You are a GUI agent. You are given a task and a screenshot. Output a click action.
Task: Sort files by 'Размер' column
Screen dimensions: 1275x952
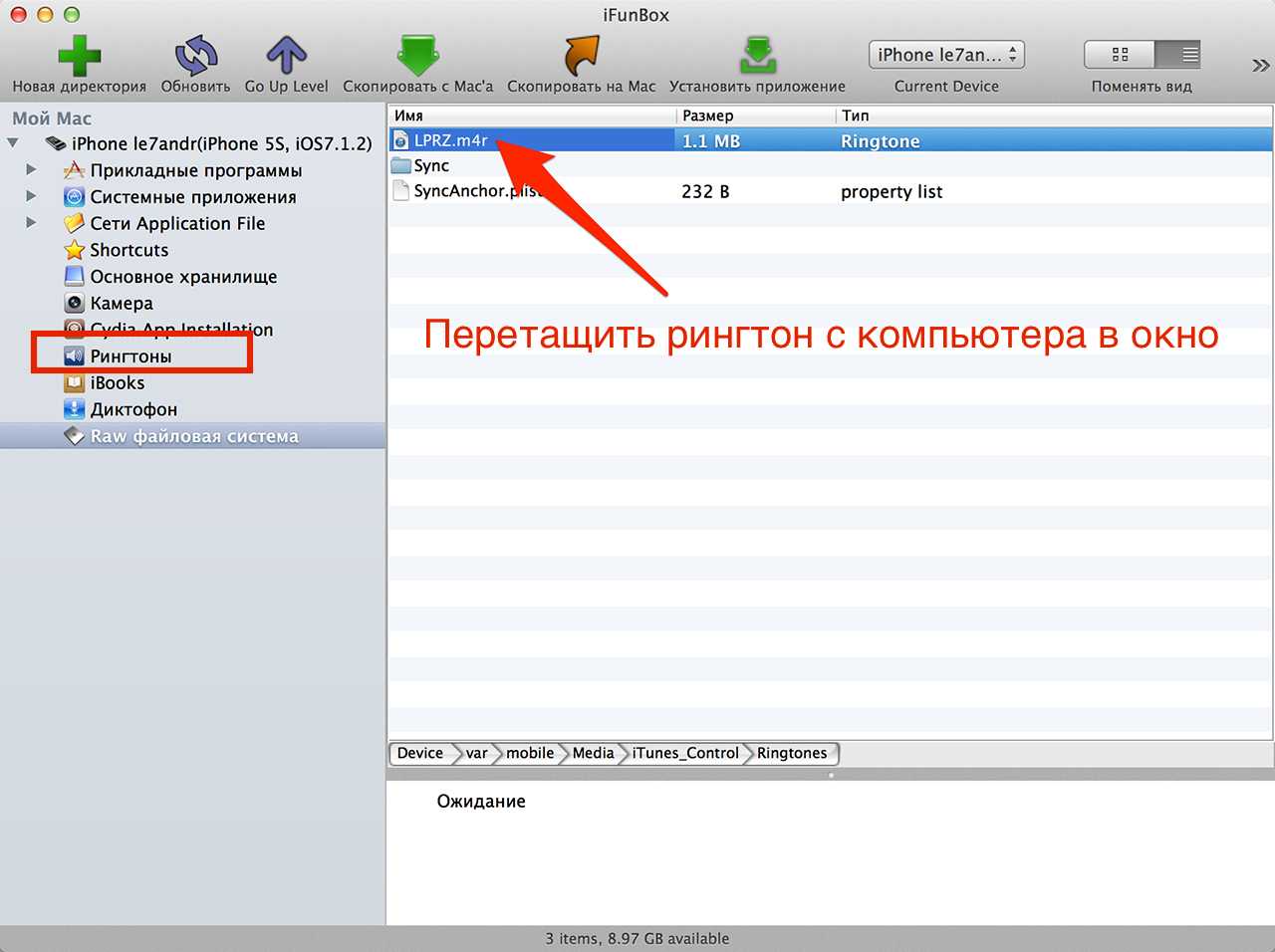pos(756,116)
